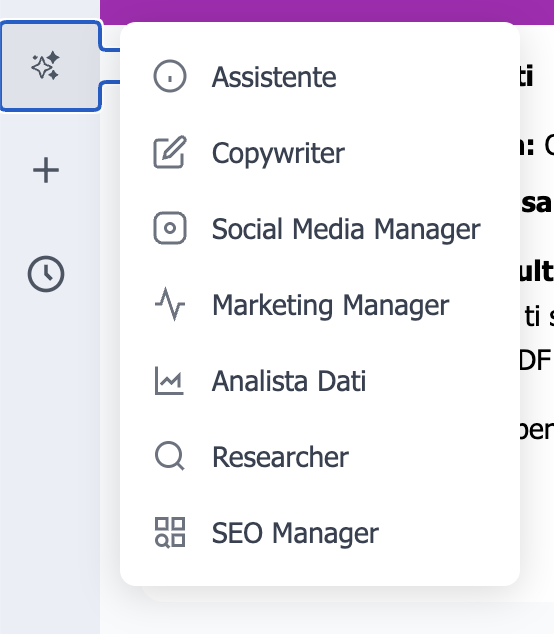Click the partially hidden chat text behind the menu

[x=537, y=251]
